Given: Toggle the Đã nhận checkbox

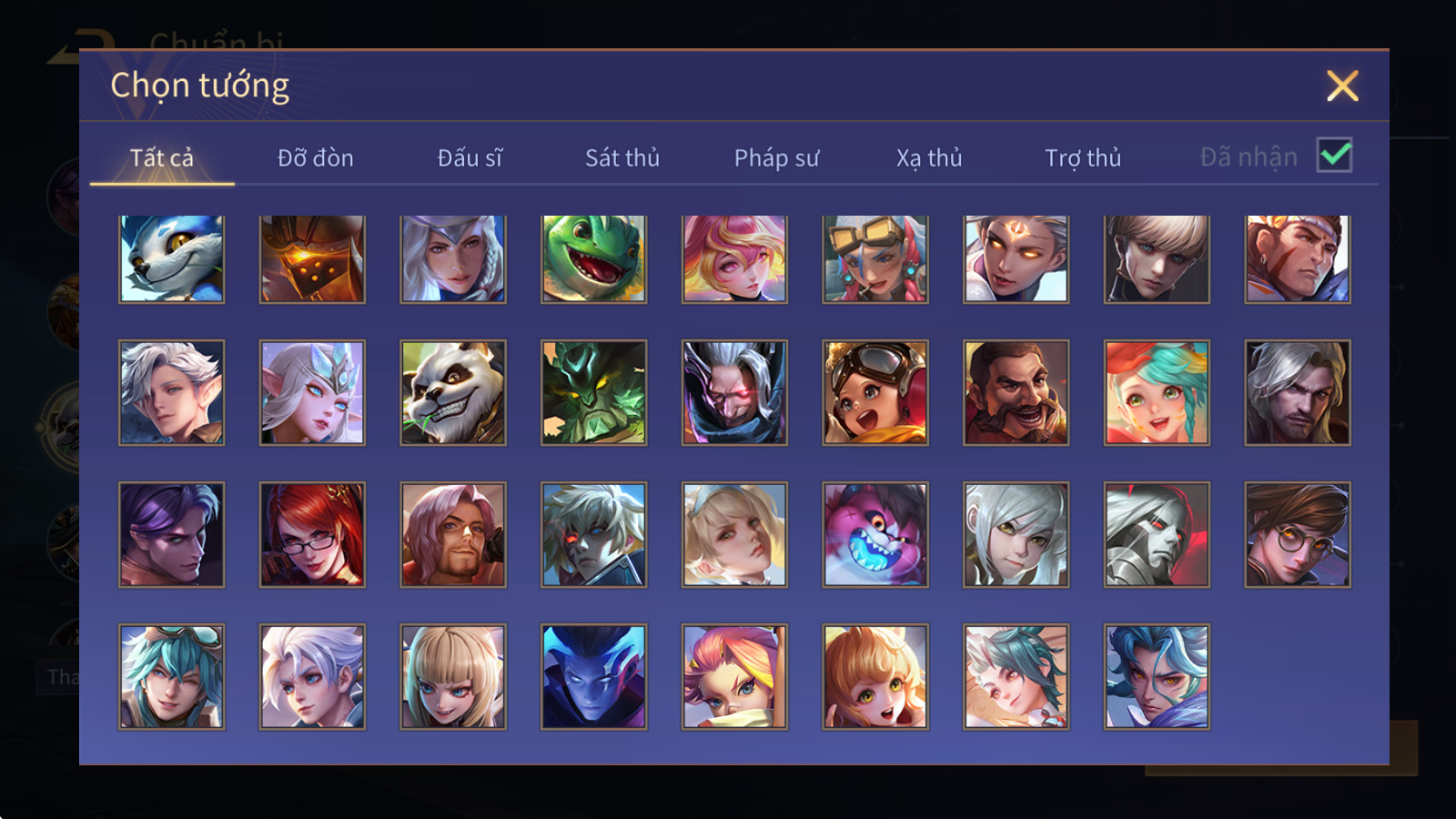Looking at the screenshot, I should point(1334,155).
